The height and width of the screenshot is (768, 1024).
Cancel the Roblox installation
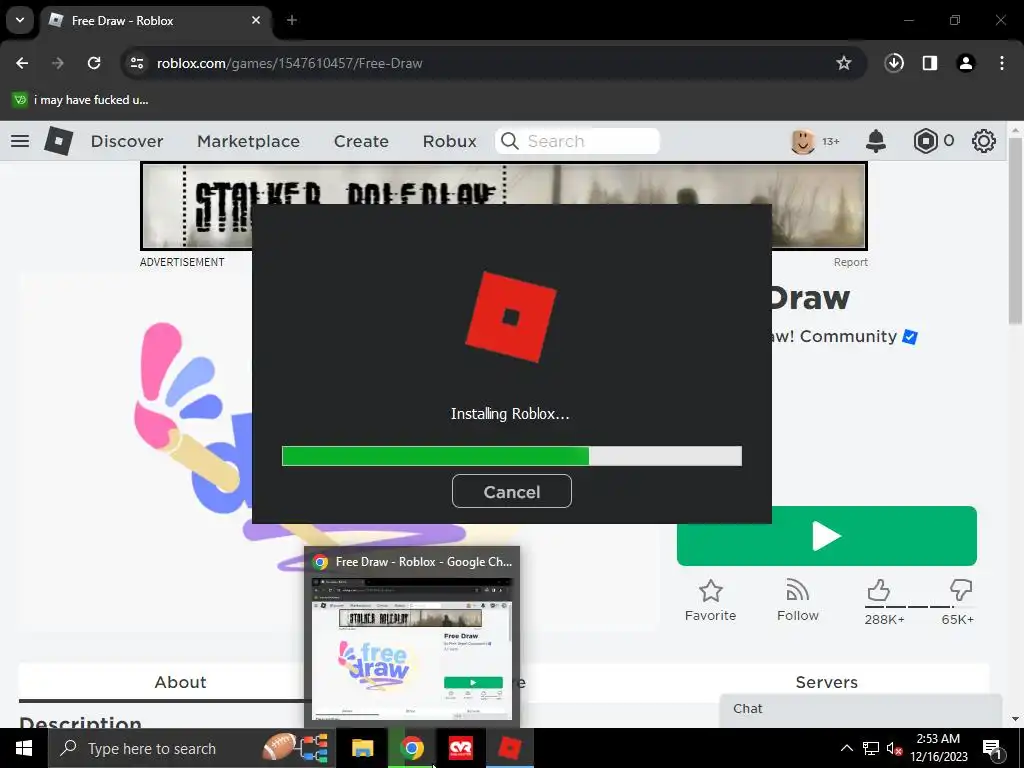(x=511, y=491)
